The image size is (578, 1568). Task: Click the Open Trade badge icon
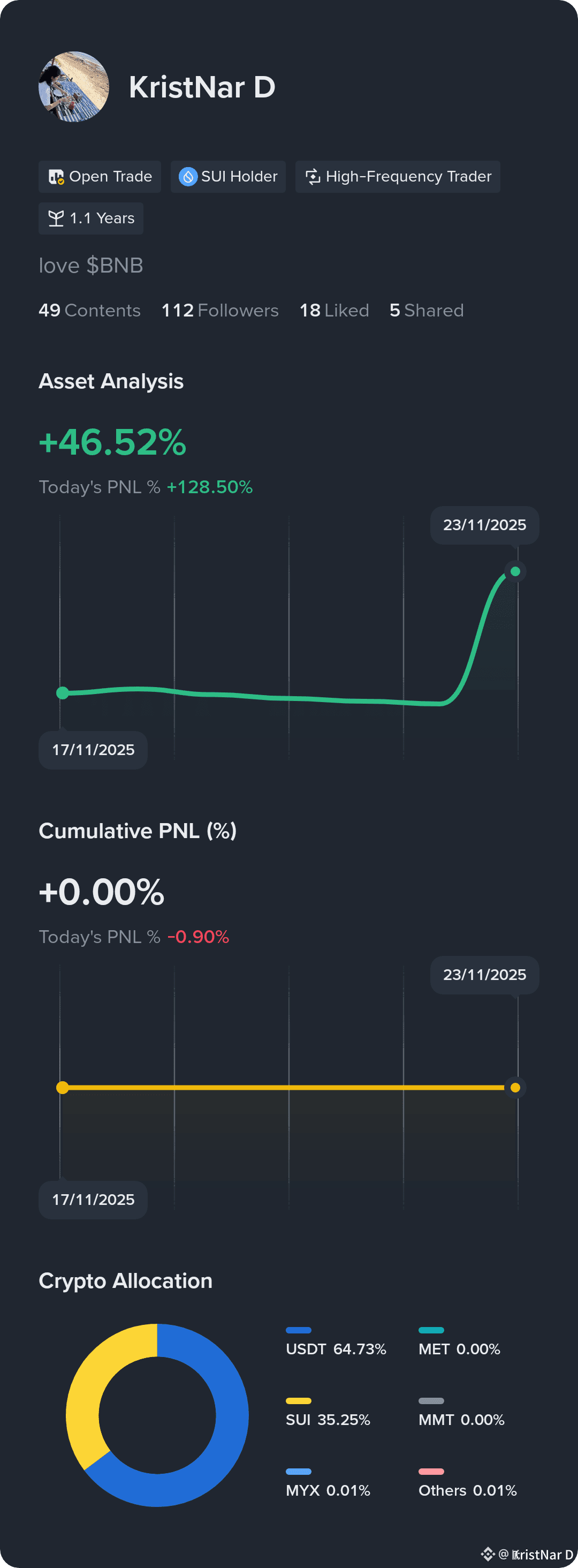click(56, 177)
